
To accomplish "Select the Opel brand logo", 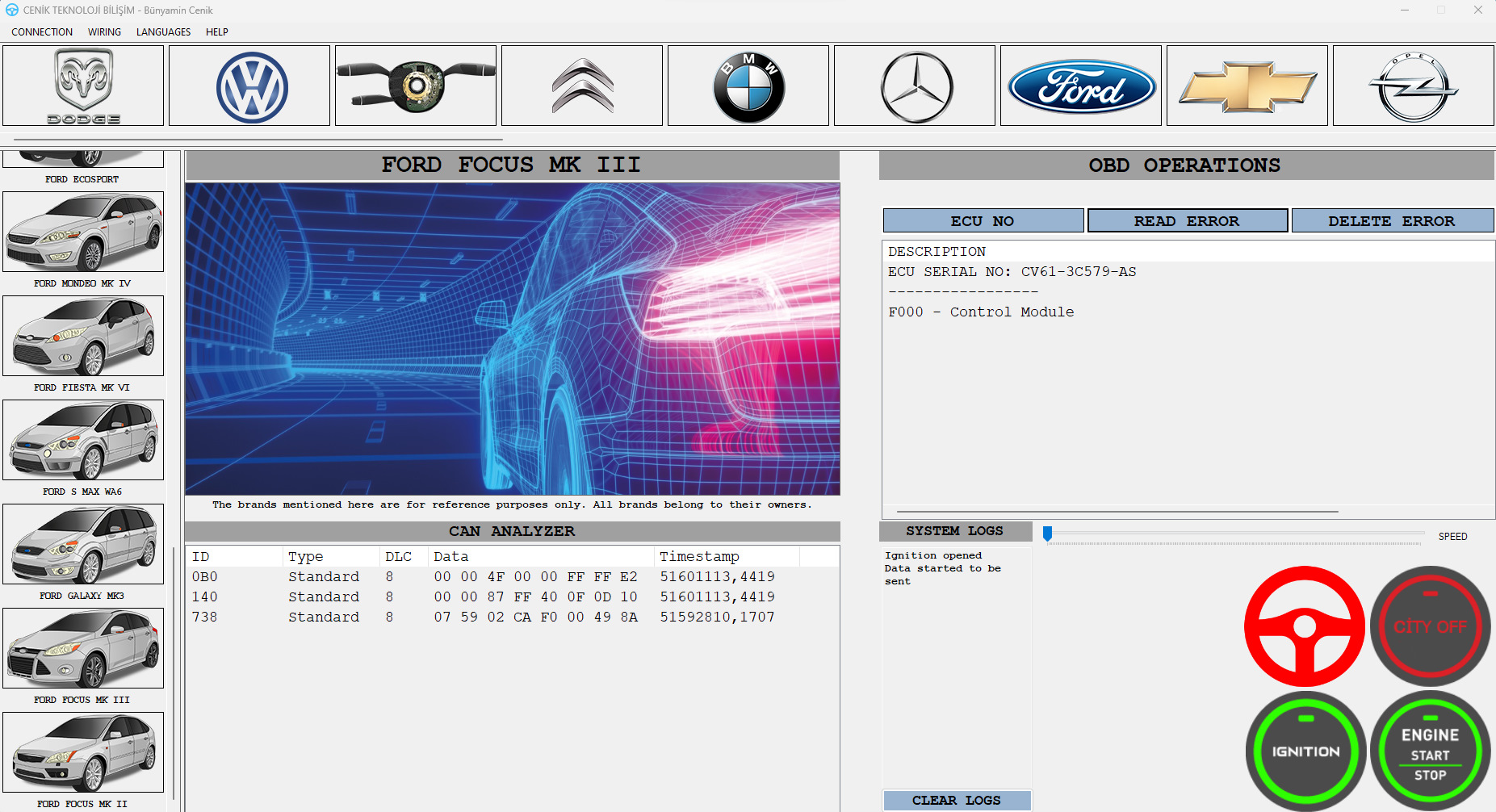I will (x=1412, y=85).
